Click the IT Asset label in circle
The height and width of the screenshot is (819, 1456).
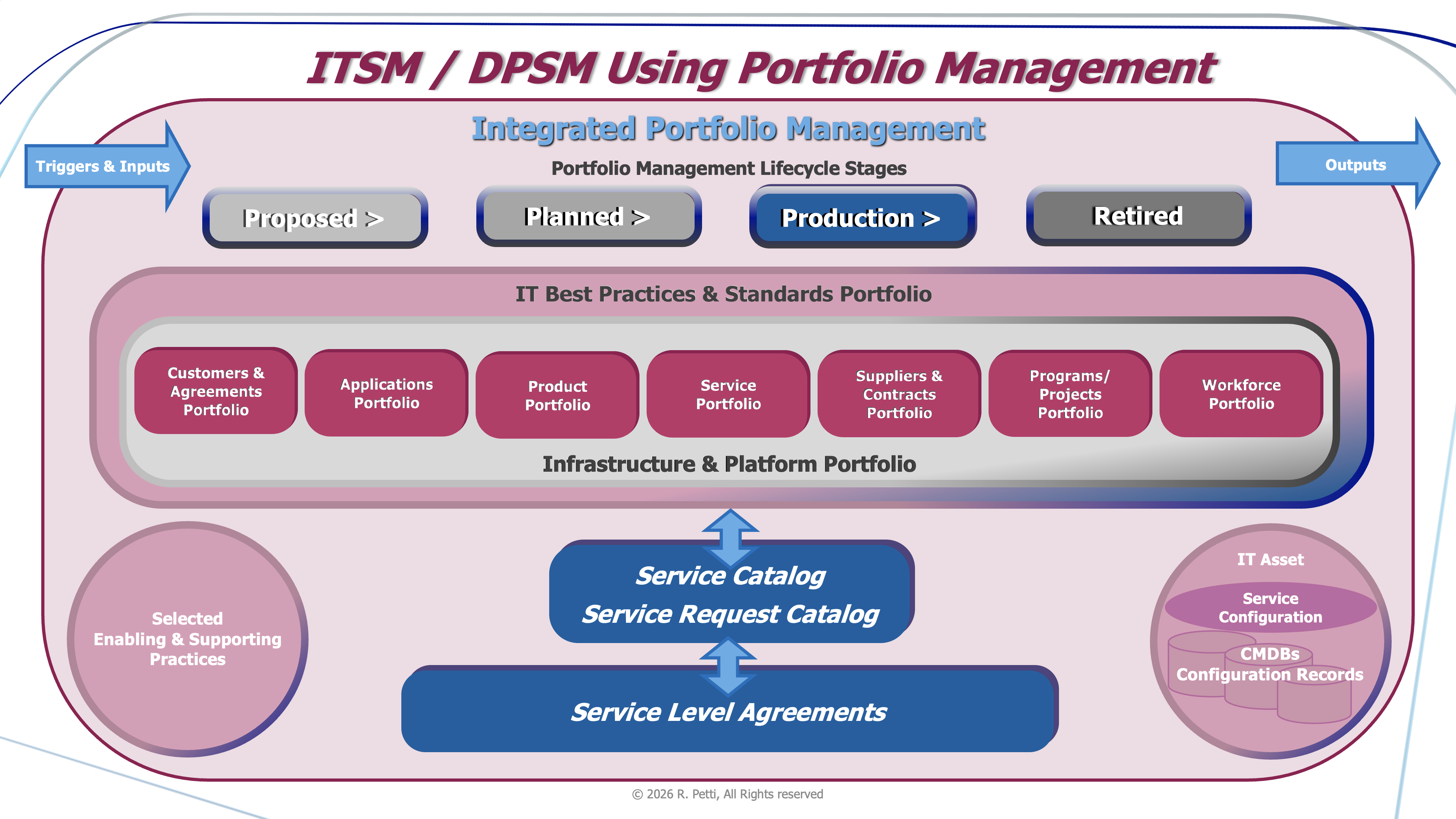tap(1270, 559)
